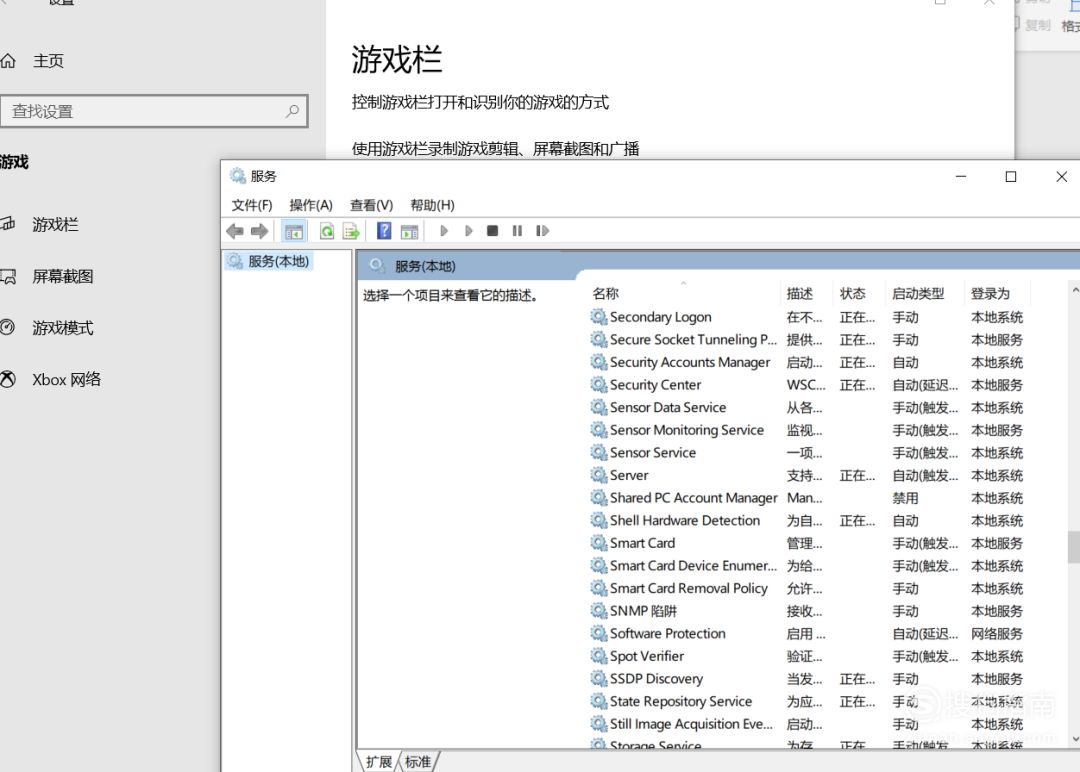Open the 帮助(H) menu
This screenshot has height=772, width=1080.
pyautogui.click(x=432, y=205)
